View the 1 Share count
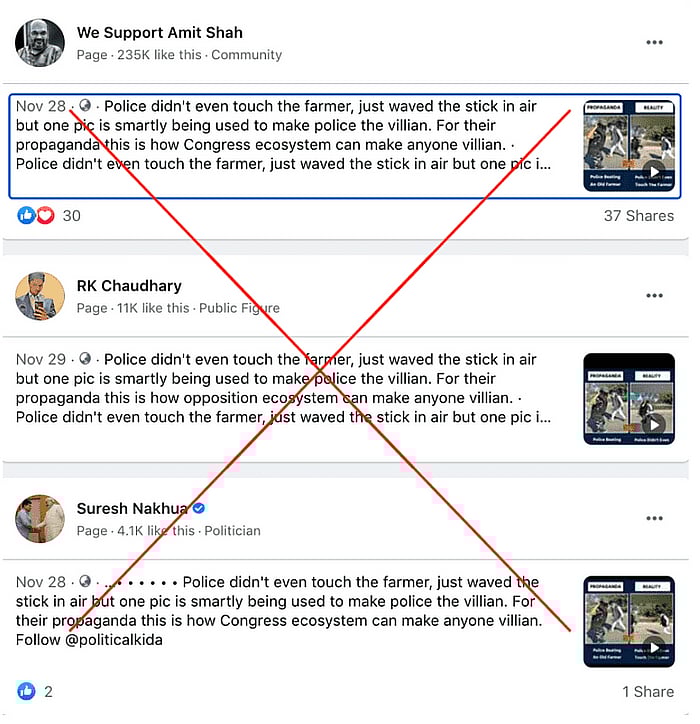 coord(648,691)
